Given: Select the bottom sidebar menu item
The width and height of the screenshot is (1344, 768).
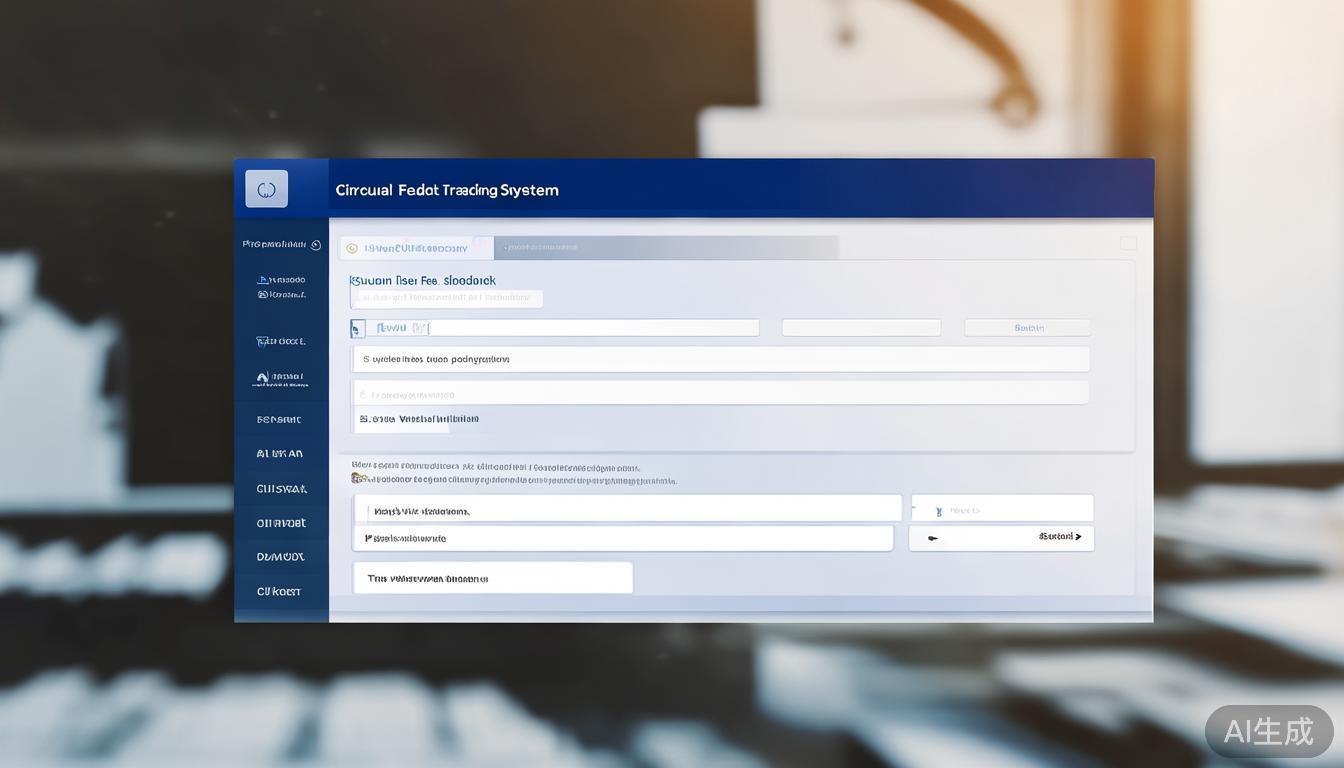Looking at the screenshot, I should 279,592.
